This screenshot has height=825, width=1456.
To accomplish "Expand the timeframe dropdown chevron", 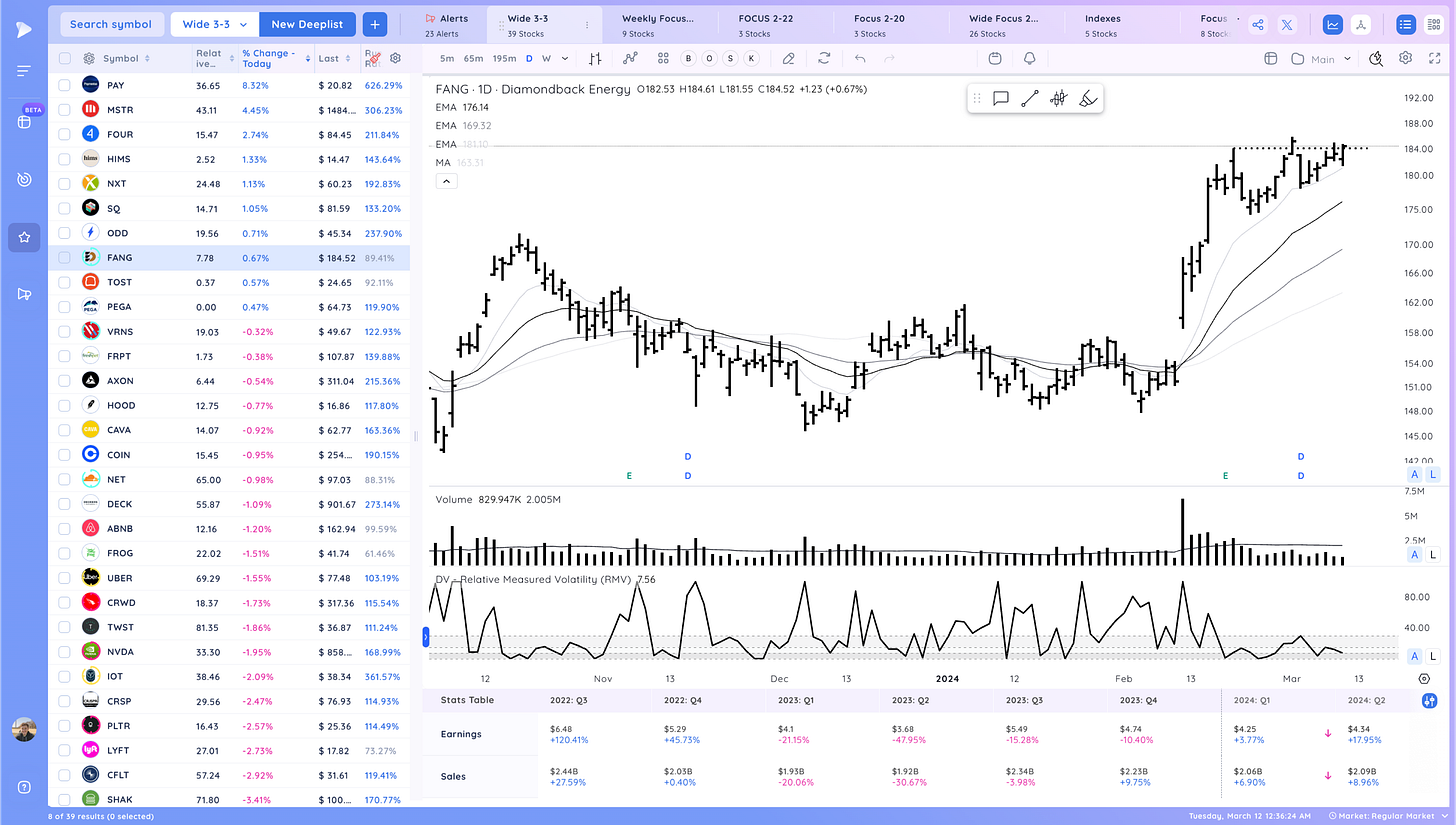I will point(565,59).
